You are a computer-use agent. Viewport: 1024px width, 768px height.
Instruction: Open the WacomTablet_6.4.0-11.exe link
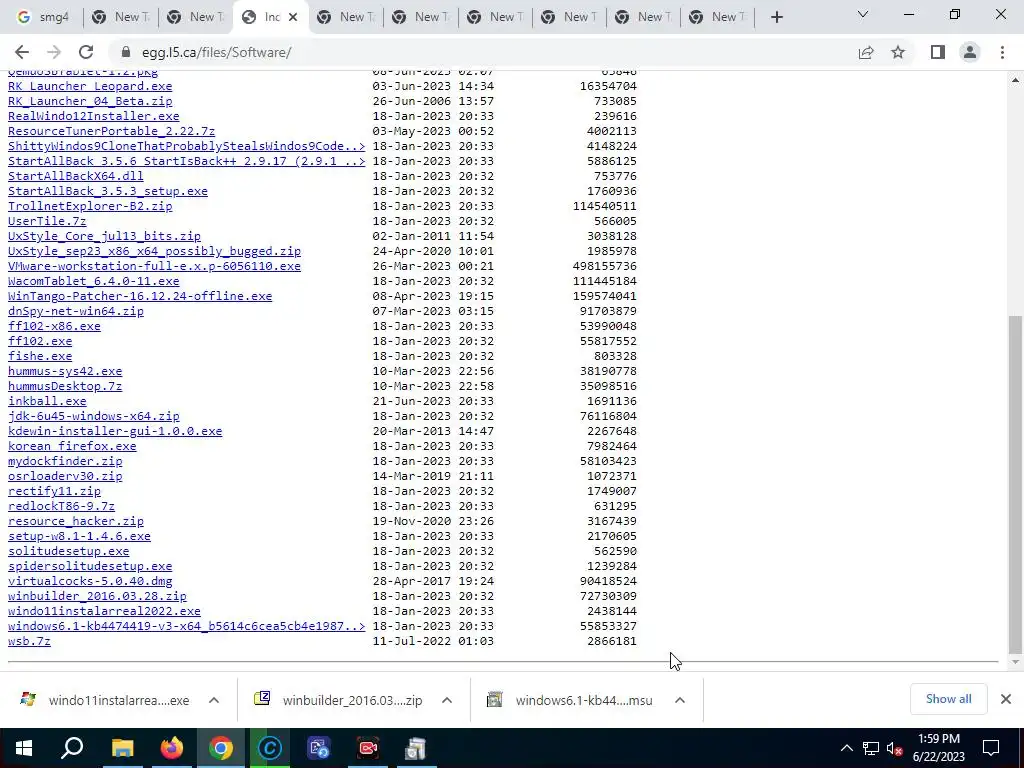93,281
